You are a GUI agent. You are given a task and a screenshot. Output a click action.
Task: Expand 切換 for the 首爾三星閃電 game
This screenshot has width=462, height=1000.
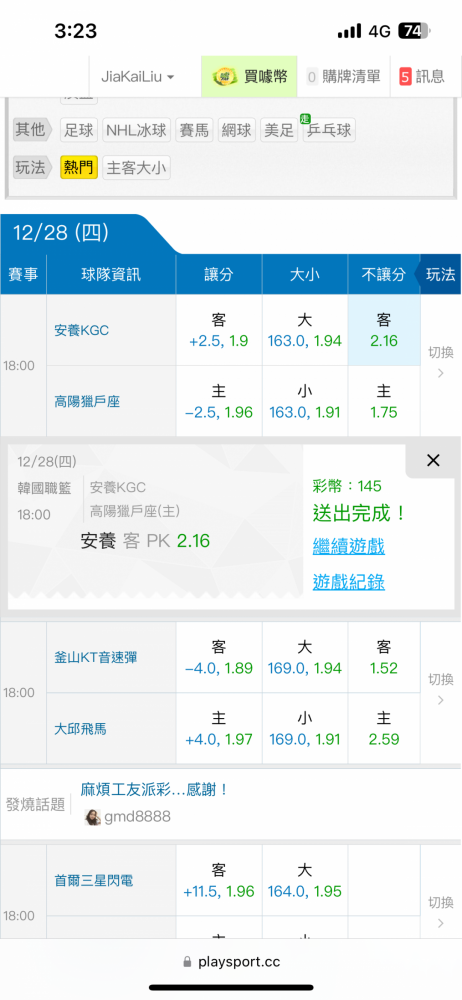440,913
